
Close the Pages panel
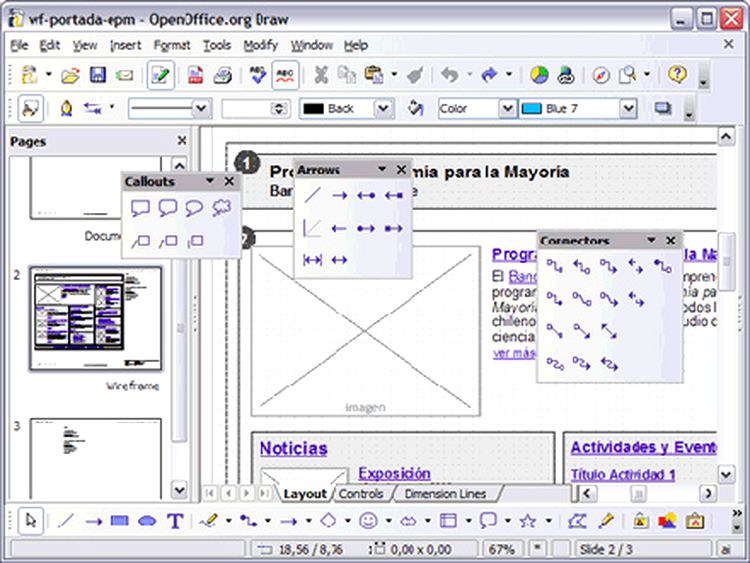pos(182,141)
